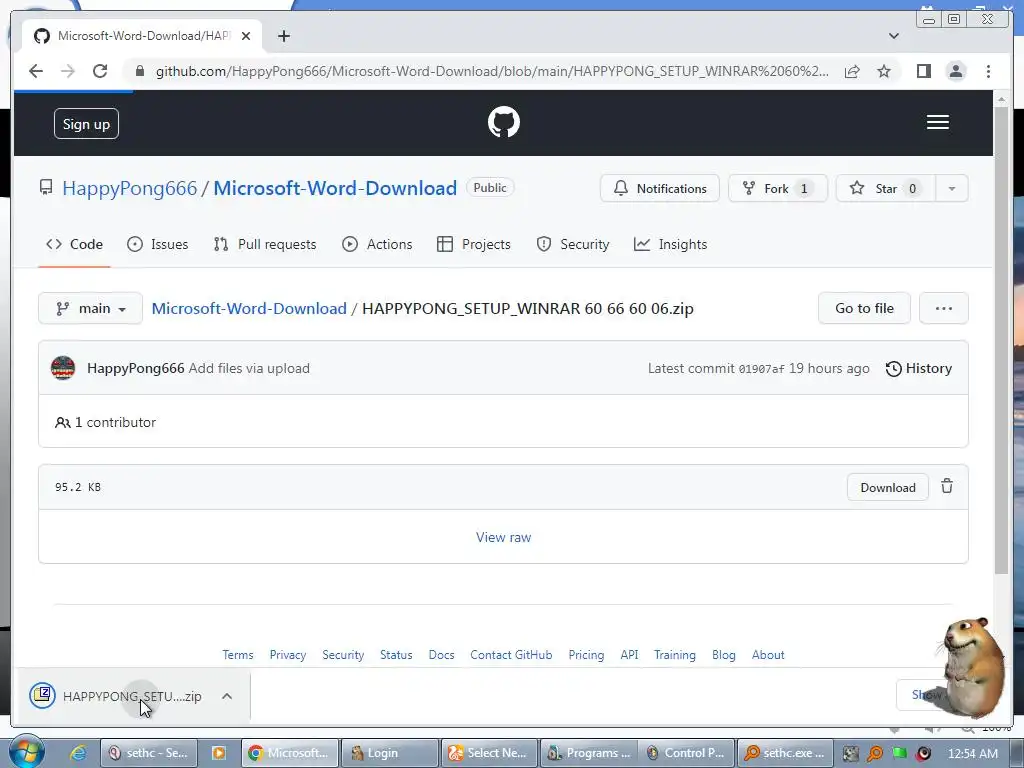Switch to sethc.exe search taskbar window
The width and height of the screenshot is (1024, 768).
pyautogui.click(x=786, y=753)
